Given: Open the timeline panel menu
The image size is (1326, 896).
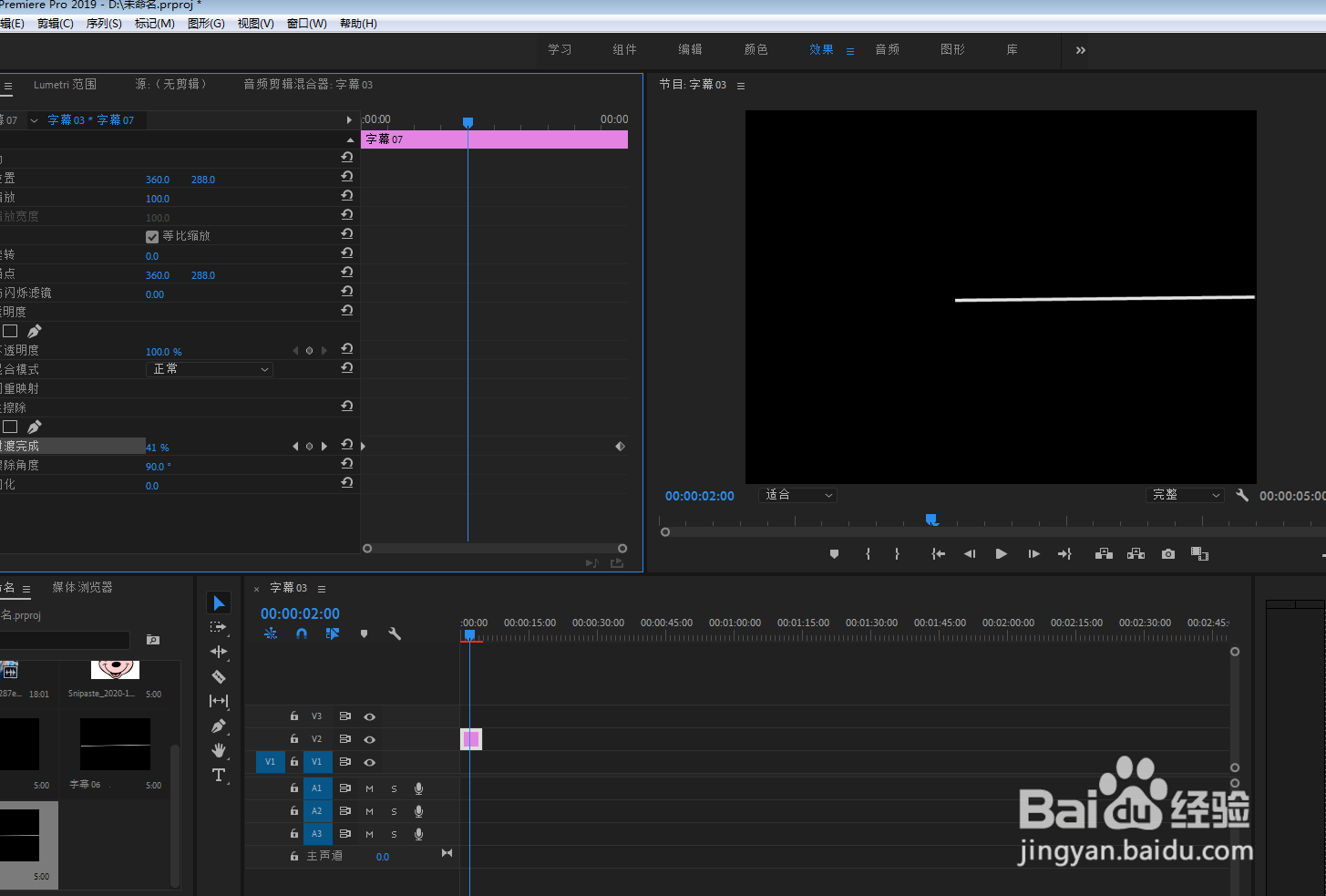Looking at the screenshot, I should (322, 589).
